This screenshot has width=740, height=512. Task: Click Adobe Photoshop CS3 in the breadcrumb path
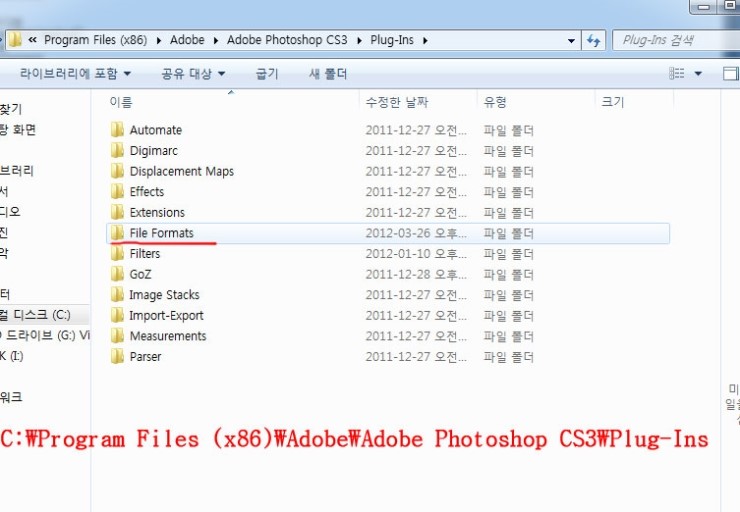tap(287, 41)
